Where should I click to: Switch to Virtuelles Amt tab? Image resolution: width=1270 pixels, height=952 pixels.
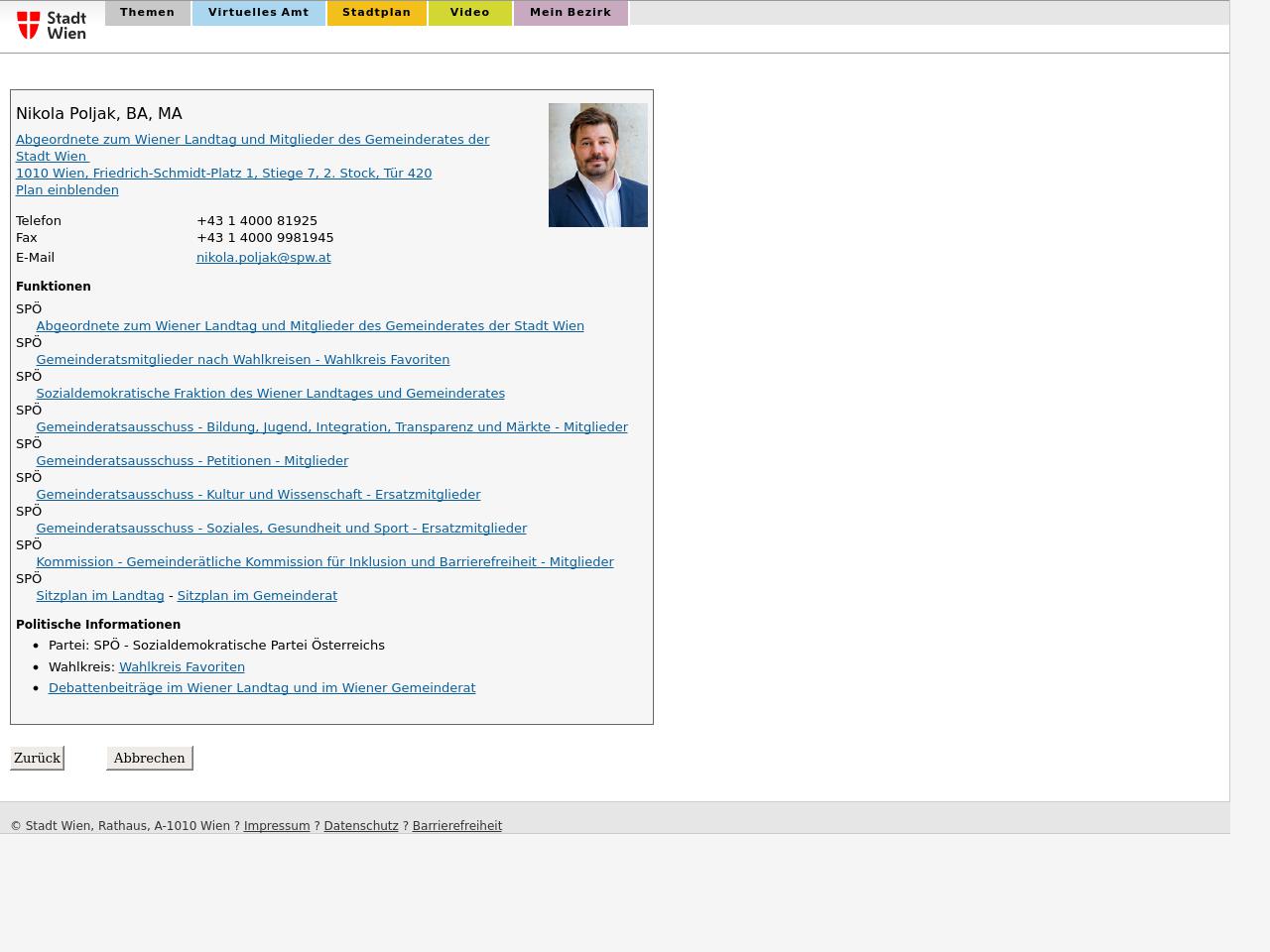tap(258, 13)
